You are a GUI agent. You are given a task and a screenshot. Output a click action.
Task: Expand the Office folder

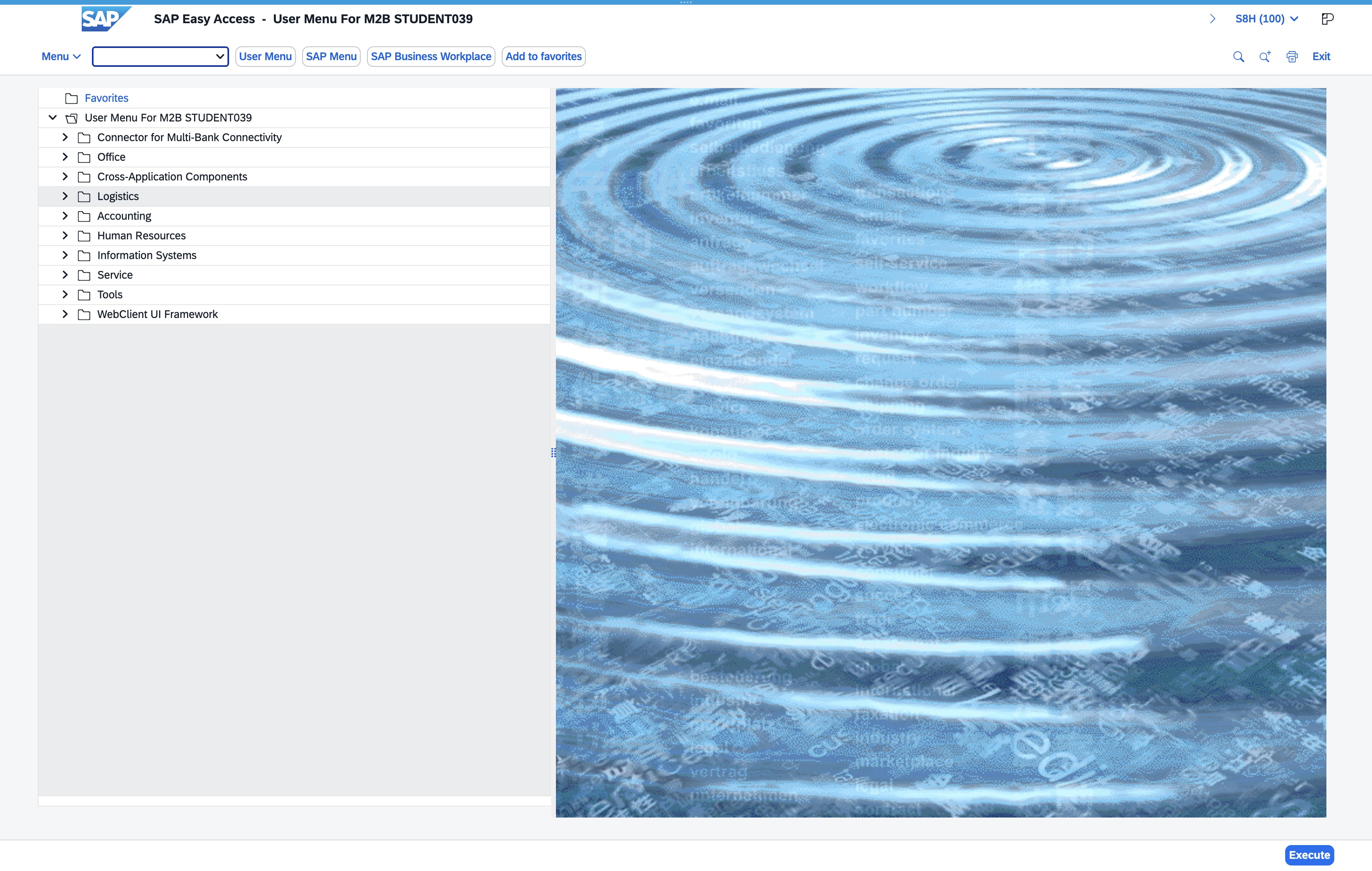65,157
